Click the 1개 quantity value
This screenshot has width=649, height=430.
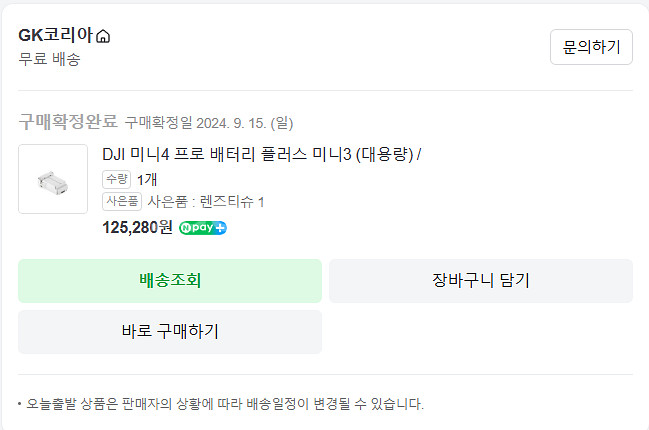(x=147, y=180)
